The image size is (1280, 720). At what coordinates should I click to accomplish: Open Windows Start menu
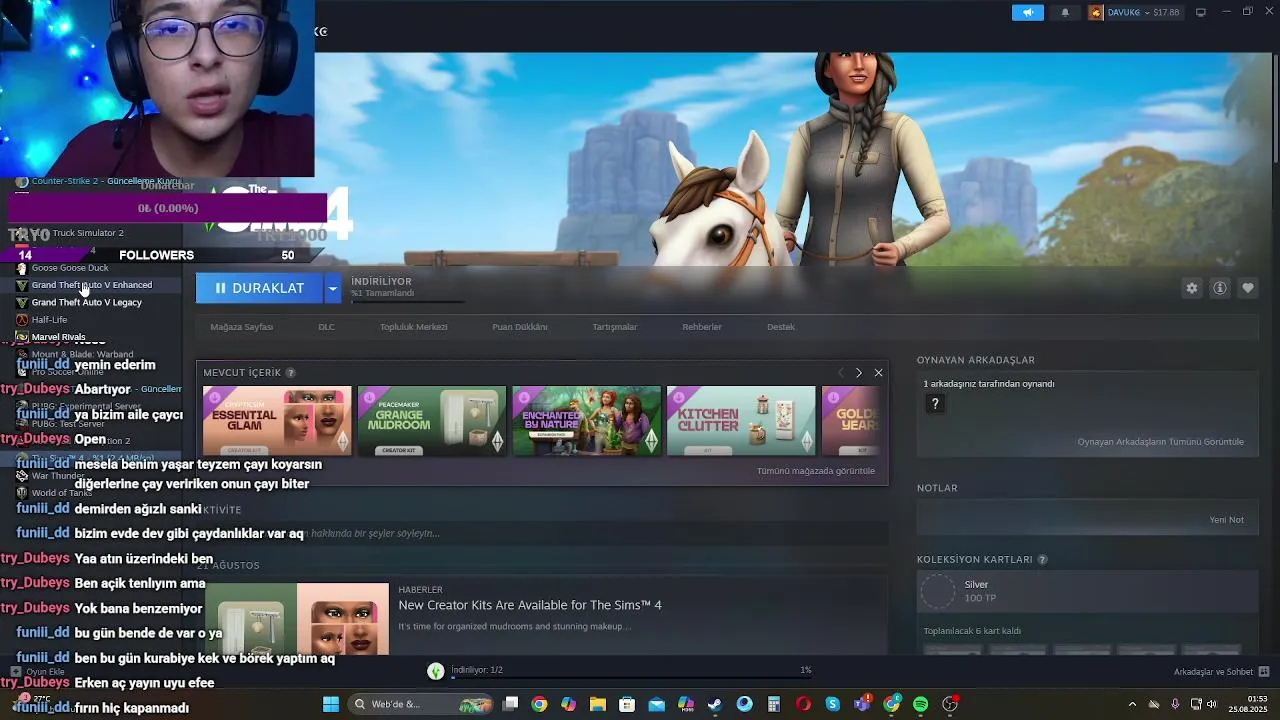point(330,704)
